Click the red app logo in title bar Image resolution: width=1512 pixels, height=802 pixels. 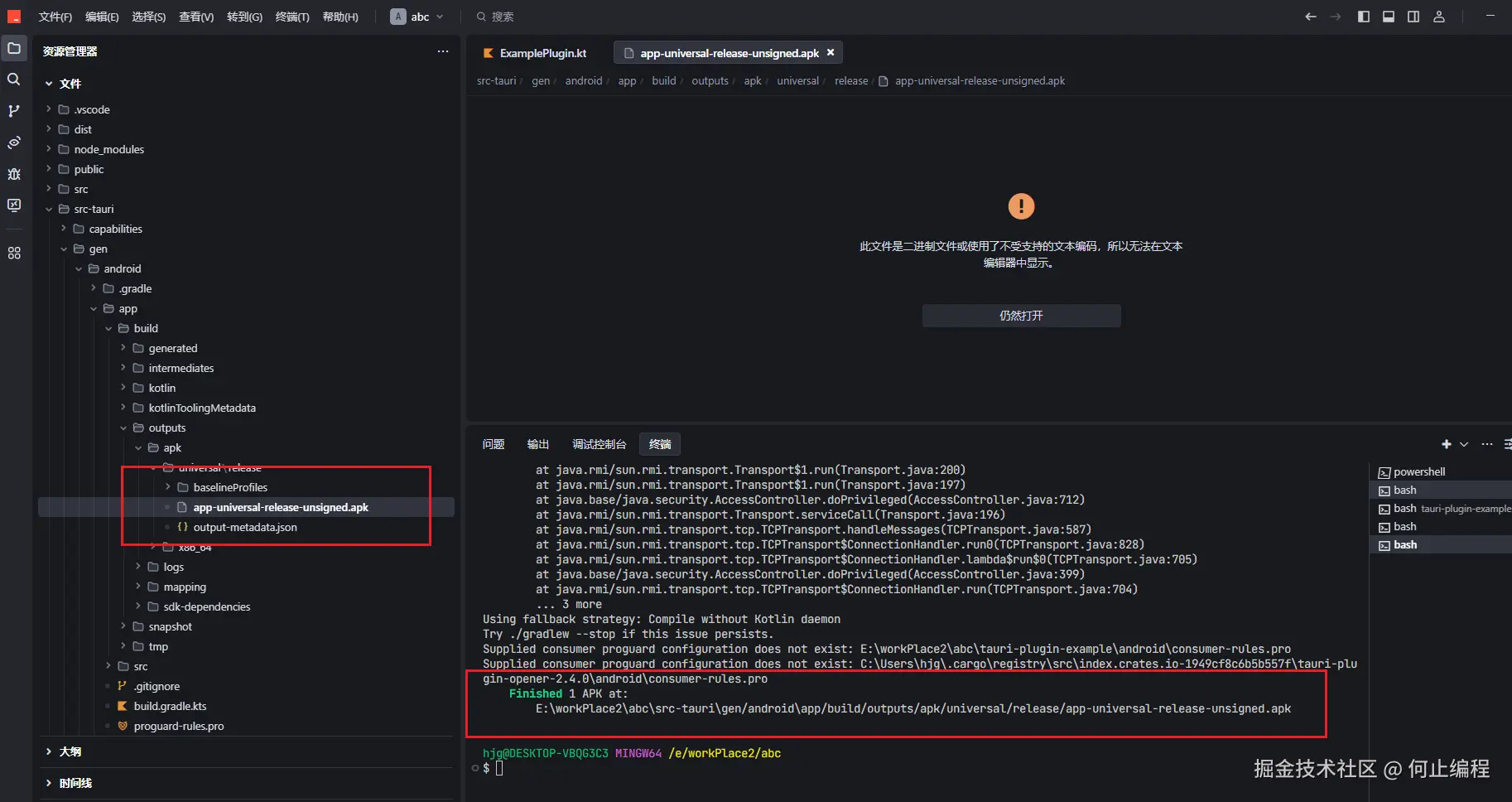click(x=14, y=17)
